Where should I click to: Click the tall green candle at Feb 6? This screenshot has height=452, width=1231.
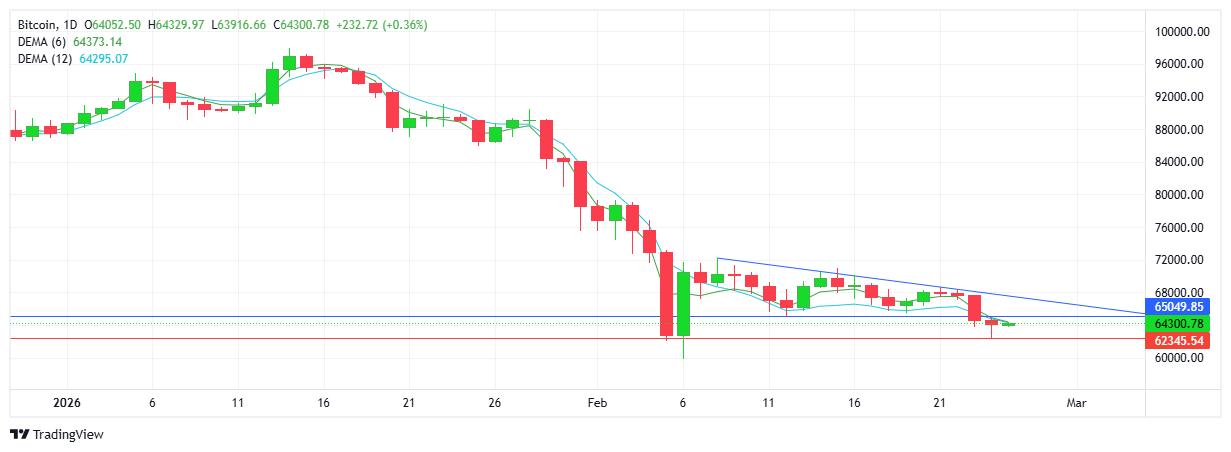(684, 304)
